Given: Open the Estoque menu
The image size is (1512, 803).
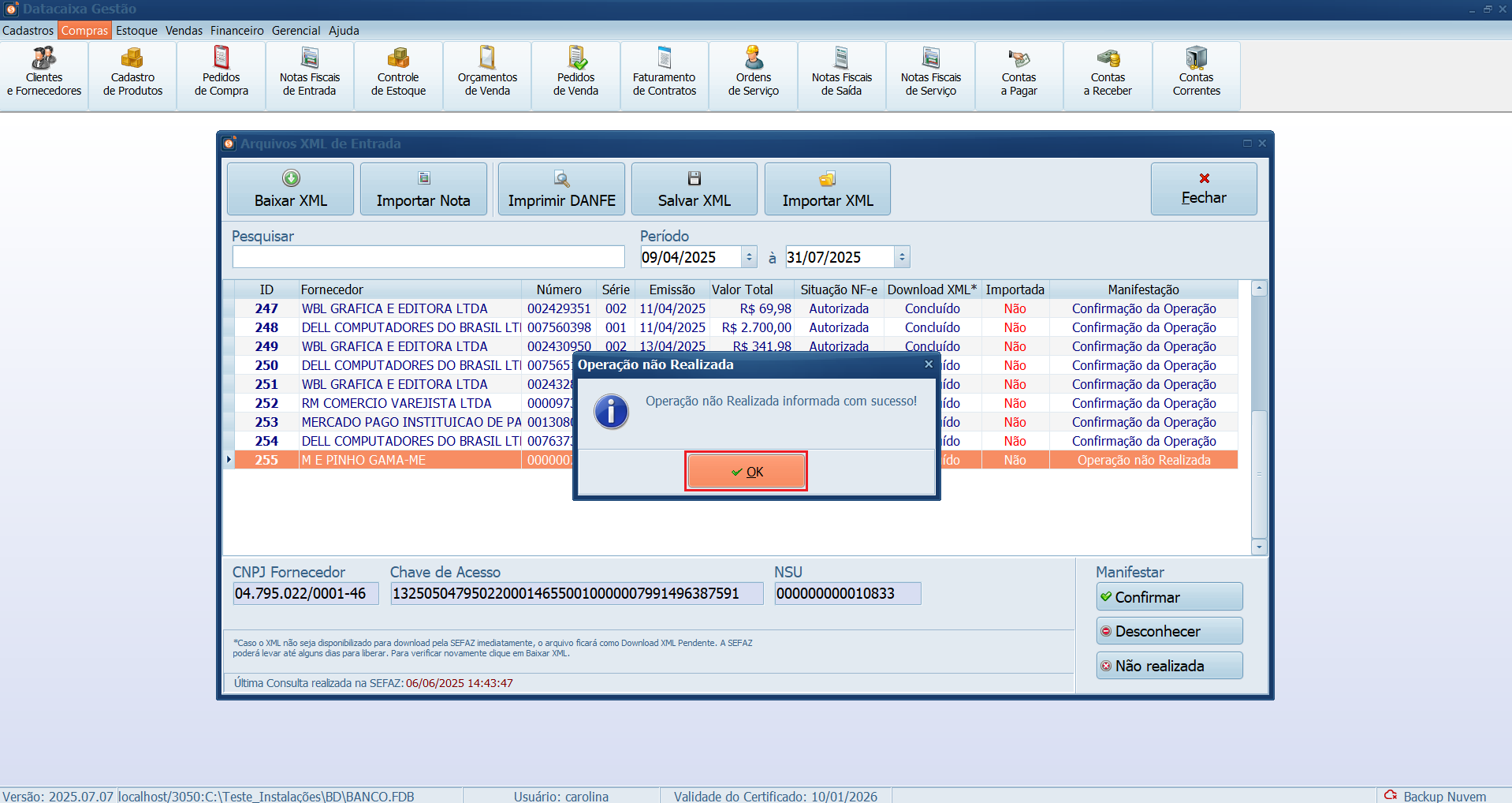Looking at the screenshot, I should (x=136, y=31).
